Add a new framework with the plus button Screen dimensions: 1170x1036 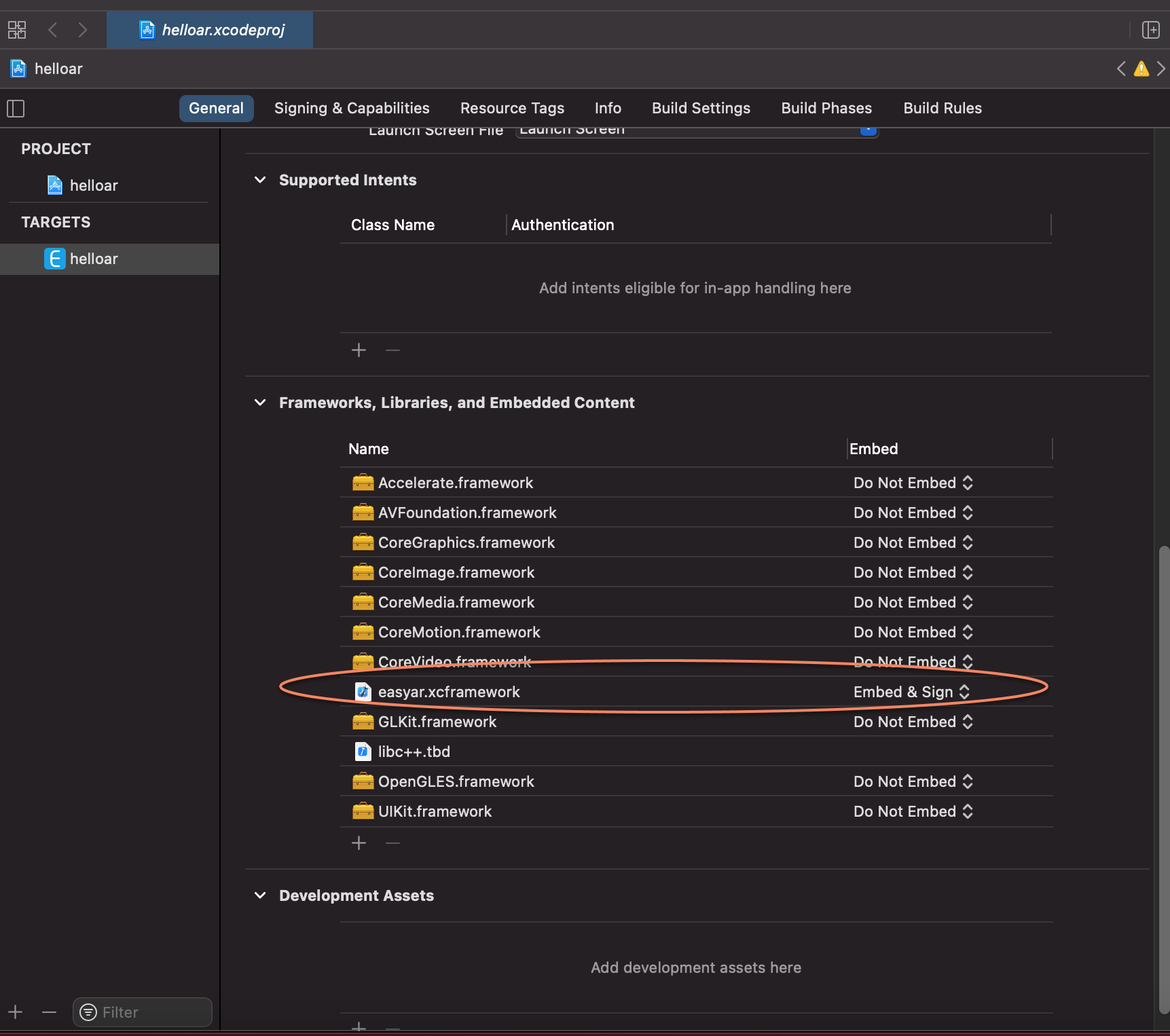pyautogui.click(x=359, y=843)
